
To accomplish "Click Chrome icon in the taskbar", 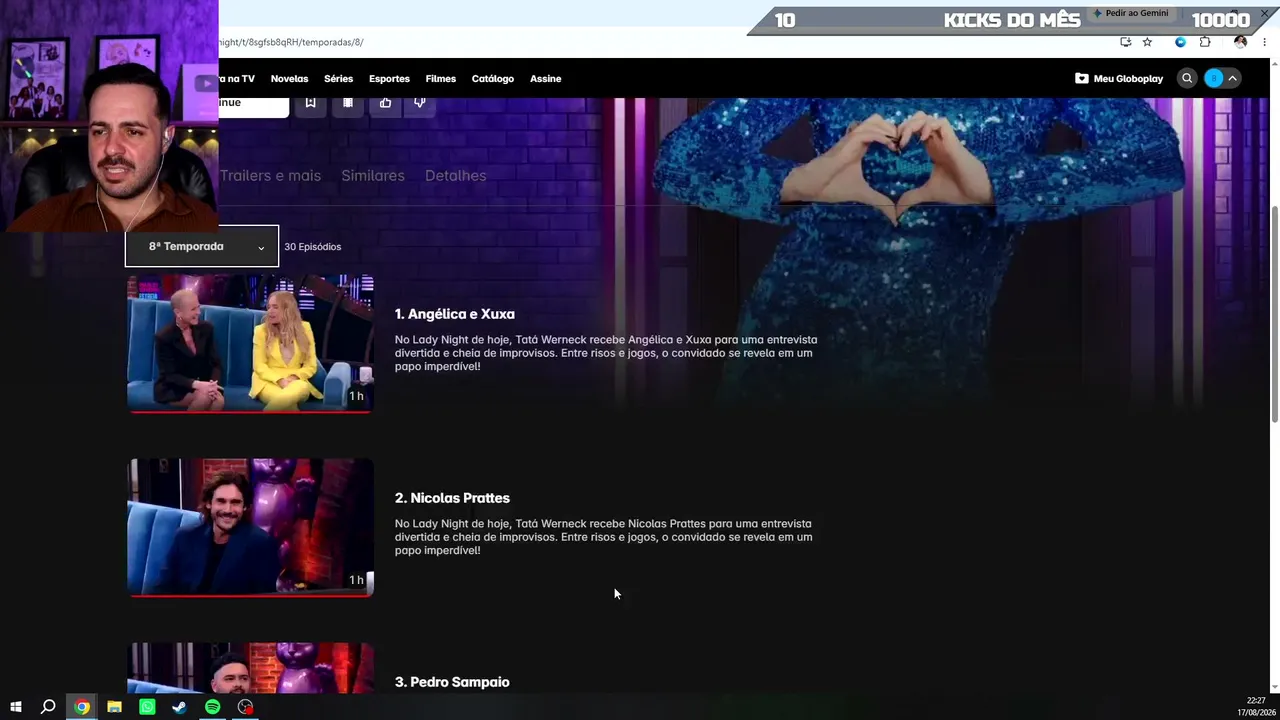I will 82,707.
